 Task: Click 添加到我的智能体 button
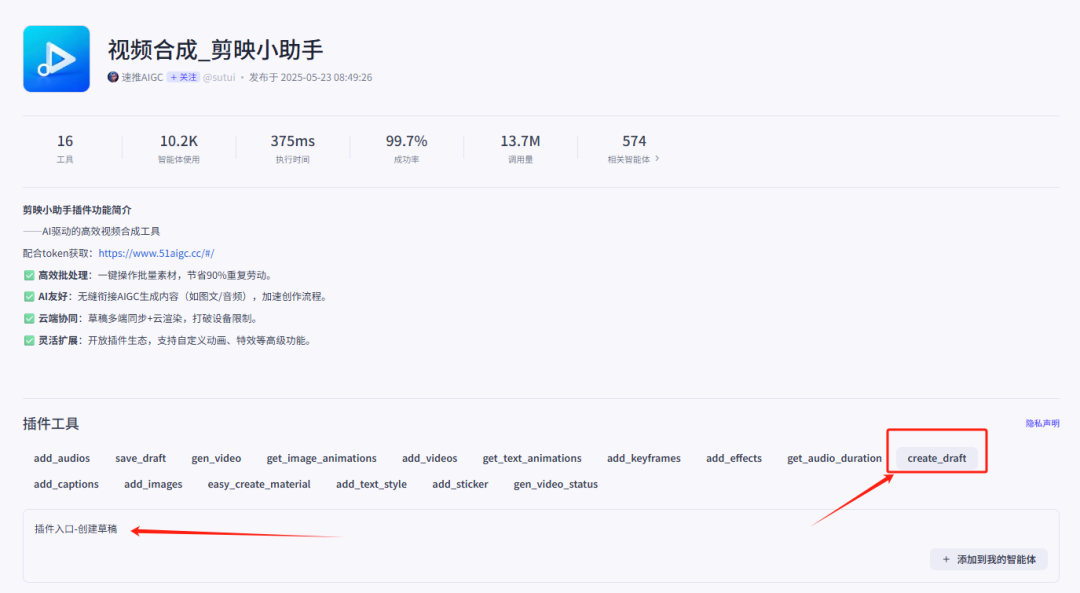(988, 559)
